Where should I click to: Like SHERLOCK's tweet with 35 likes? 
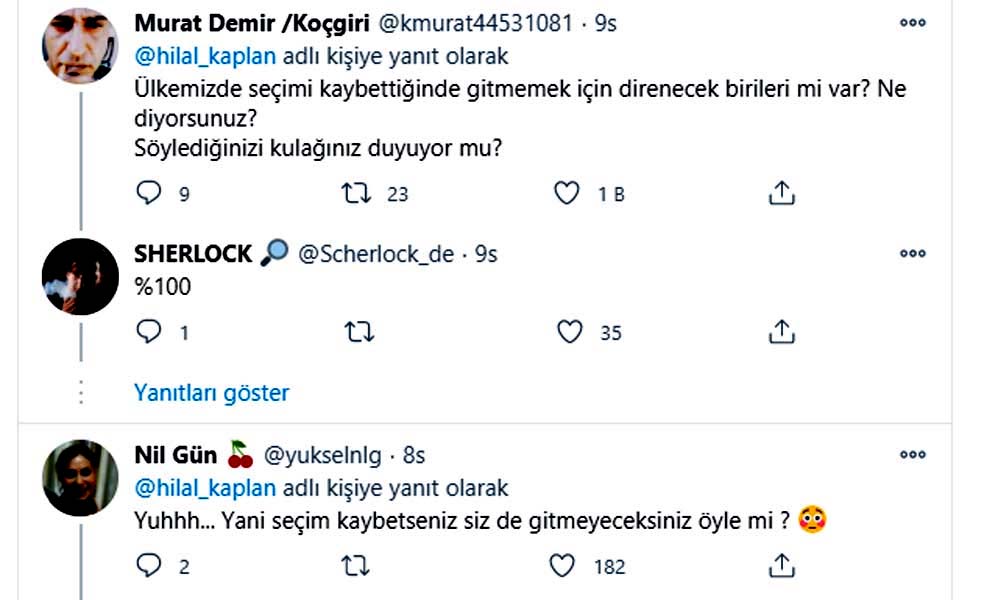(x=569, y=332)
